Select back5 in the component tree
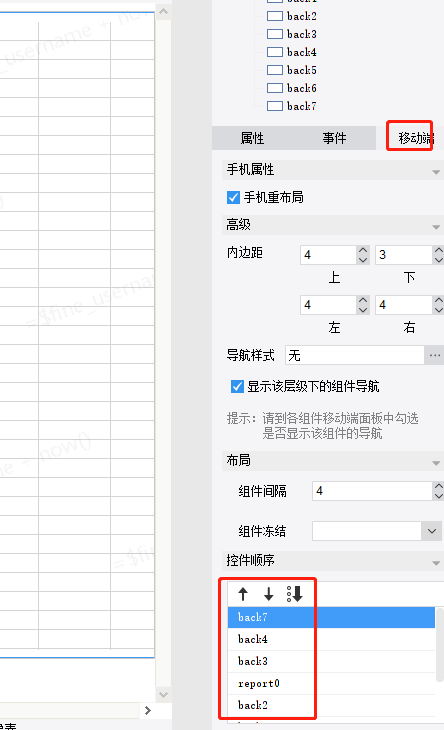 pyautogui.click(x=302, y=70)
